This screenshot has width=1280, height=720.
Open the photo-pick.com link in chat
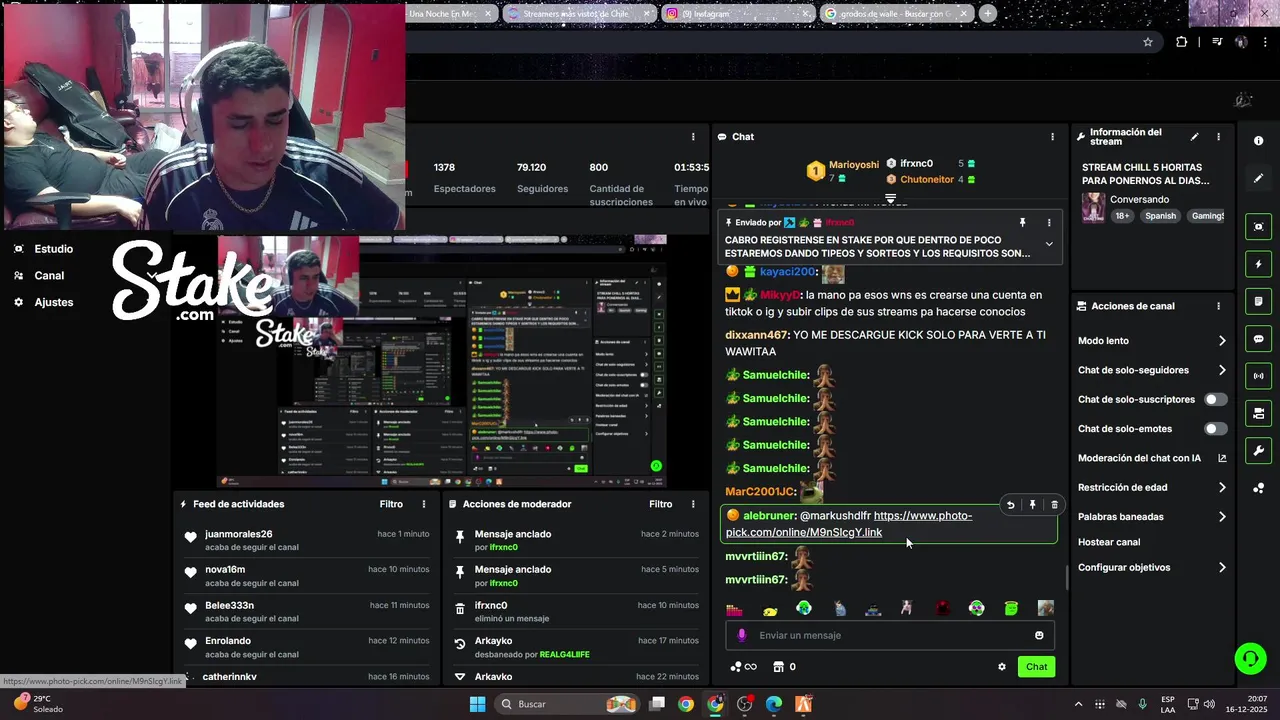tap(849, 524)
